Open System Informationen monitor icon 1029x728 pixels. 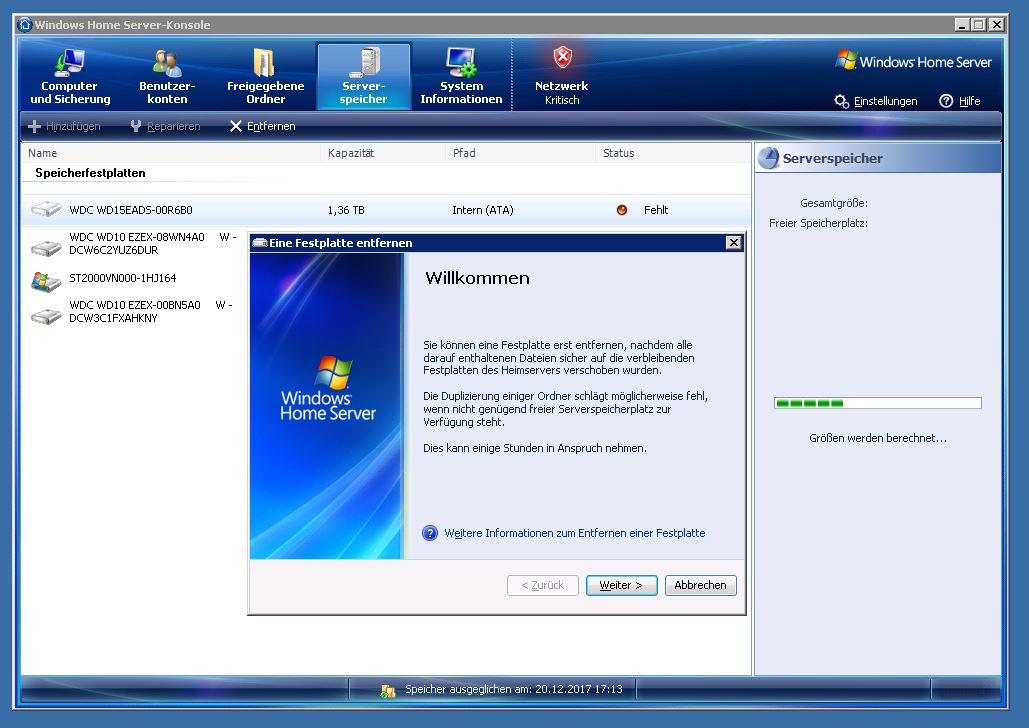(461, 63)
